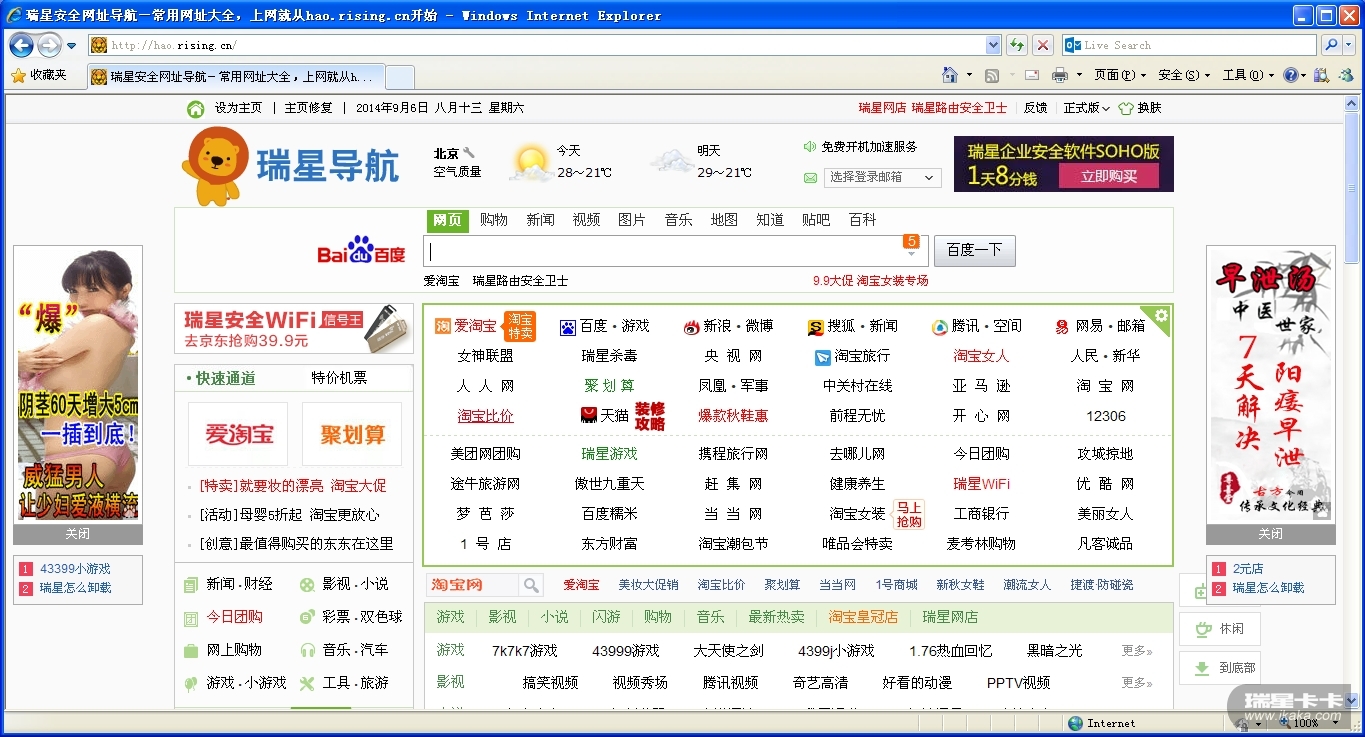The image size is (1365, 737).
Task: Click the Refresh page icon
Action: click(x=1017, y=45)
